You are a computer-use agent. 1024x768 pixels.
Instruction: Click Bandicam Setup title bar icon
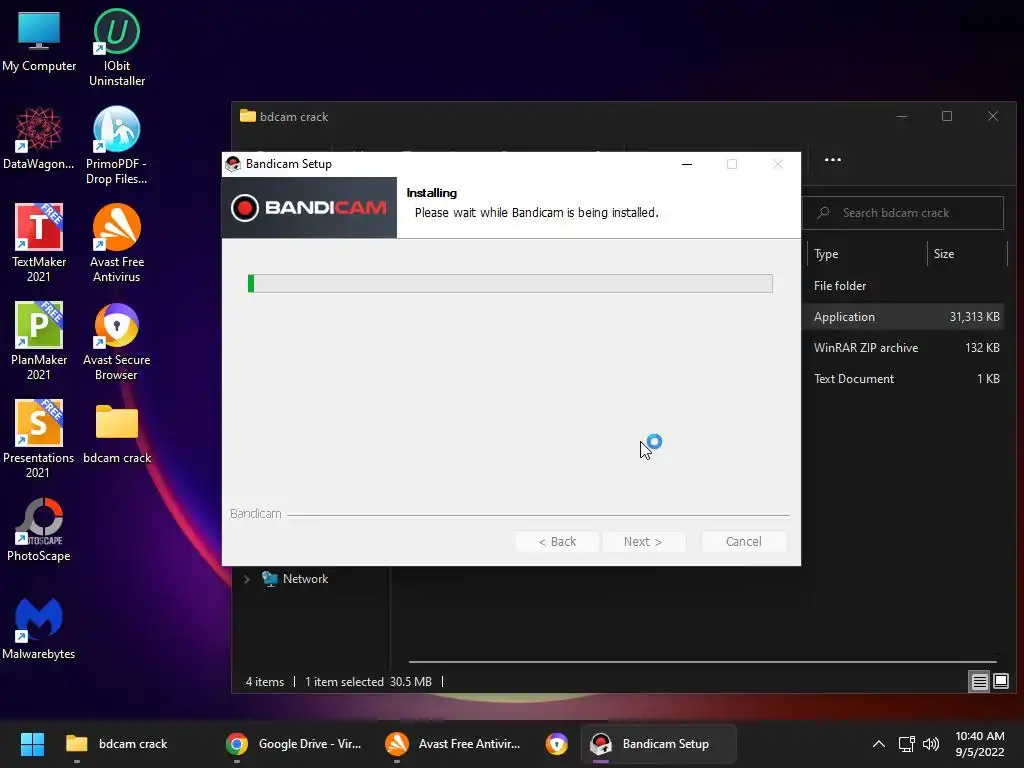[x=233, y=164]
